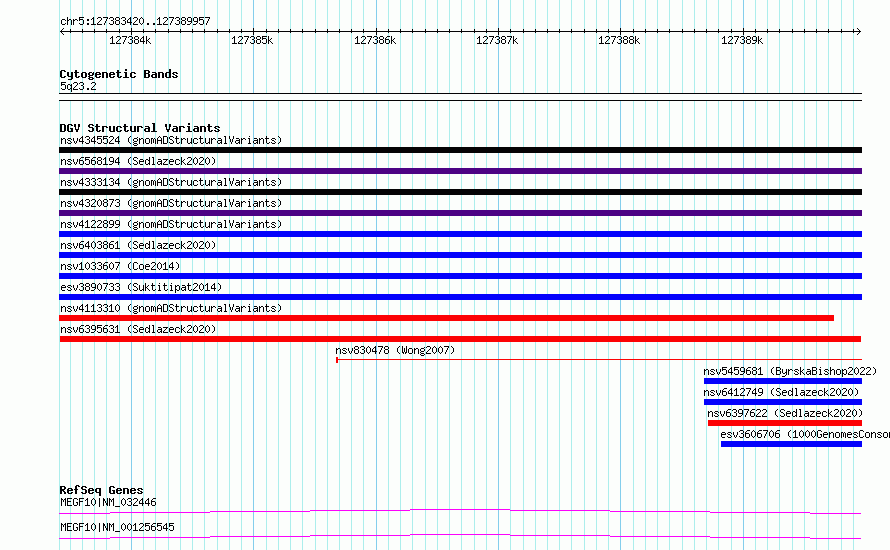Click the blue bar under nsv5459681
Viewport: 890px width, 550px height.
point(783,381)
